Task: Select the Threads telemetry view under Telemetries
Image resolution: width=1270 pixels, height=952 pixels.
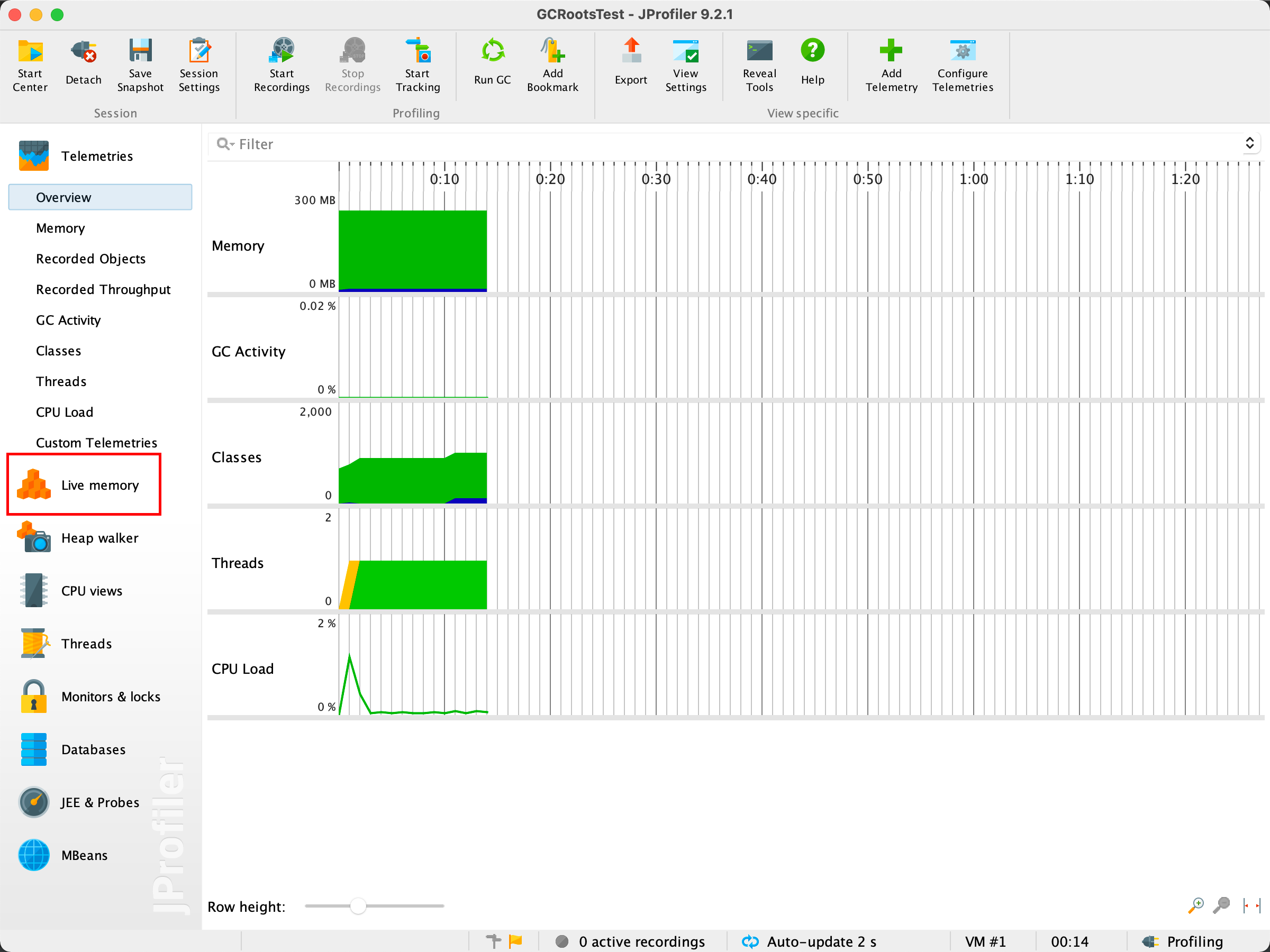Action: point(61,381)
